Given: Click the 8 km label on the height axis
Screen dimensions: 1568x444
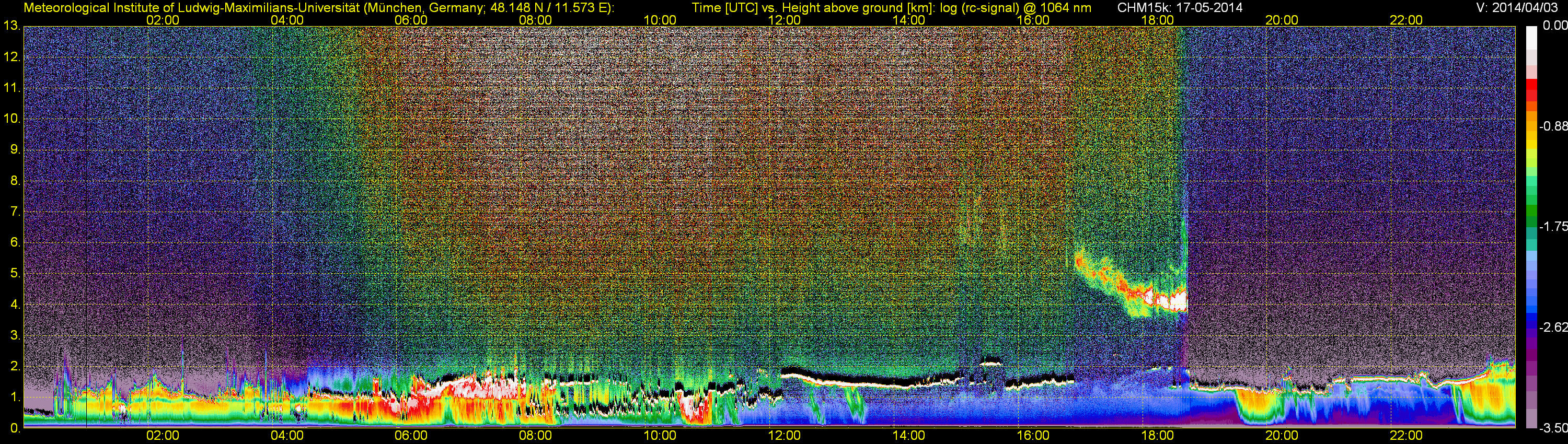Looking at the screenshot, I should coord(15,181).
